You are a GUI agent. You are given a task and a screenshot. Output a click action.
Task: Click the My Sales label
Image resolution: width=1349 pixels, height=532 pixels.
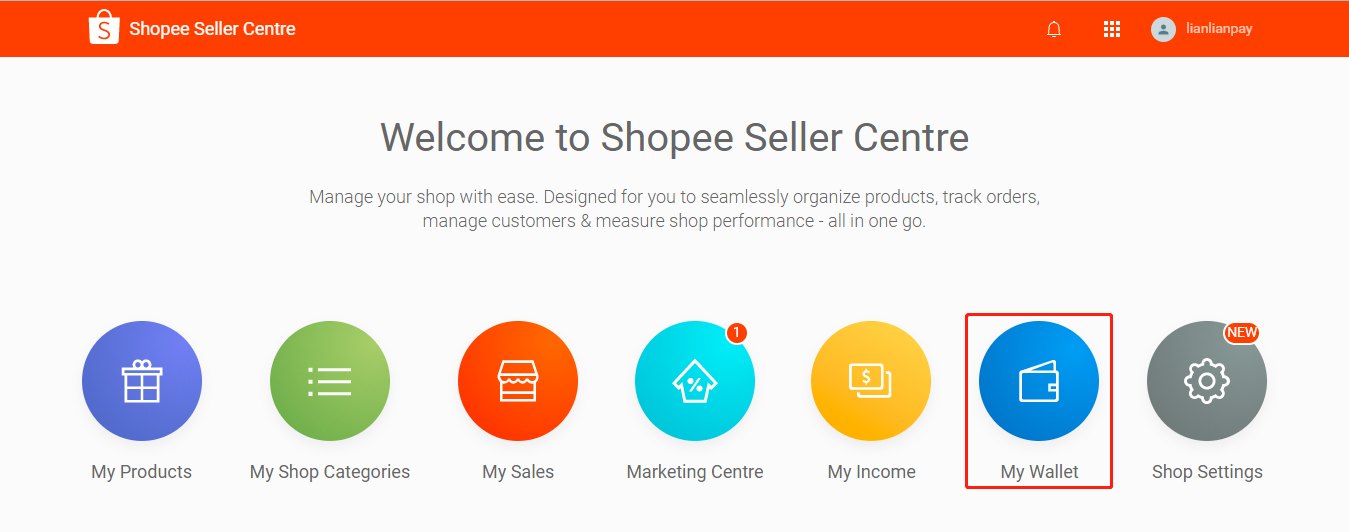click(x=518, y=472)
